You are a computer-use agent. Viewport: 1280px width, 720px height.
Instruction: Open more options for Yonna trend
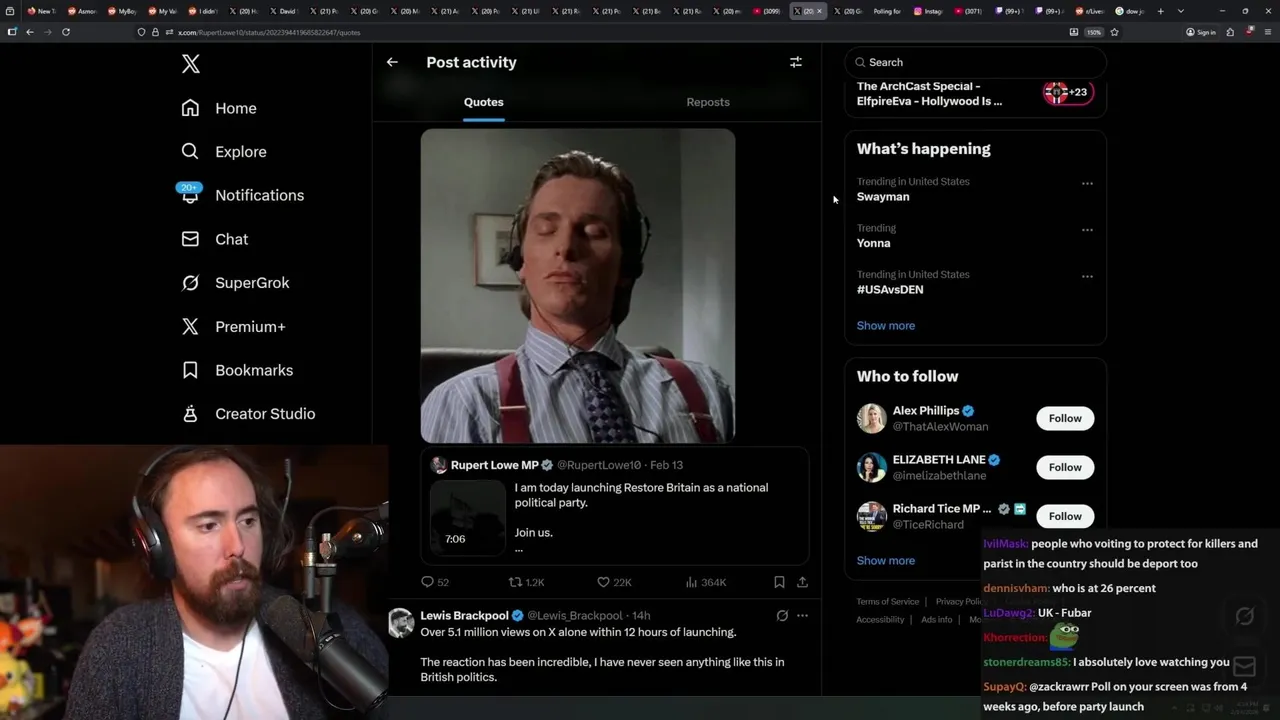(1087, 230)
